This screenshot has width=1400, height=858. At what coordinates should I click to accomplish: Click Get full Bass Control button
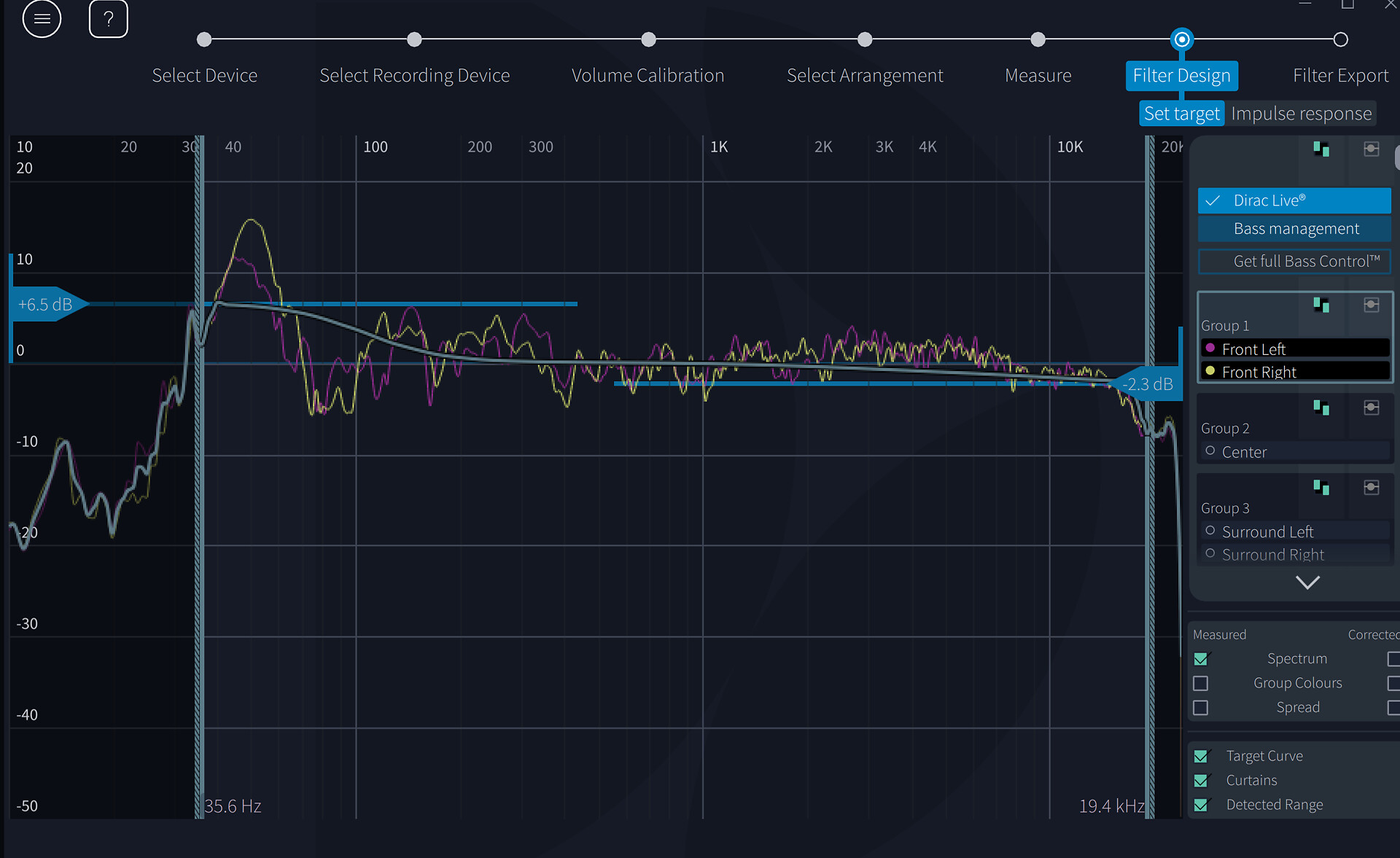click(x=1294, y=261)
